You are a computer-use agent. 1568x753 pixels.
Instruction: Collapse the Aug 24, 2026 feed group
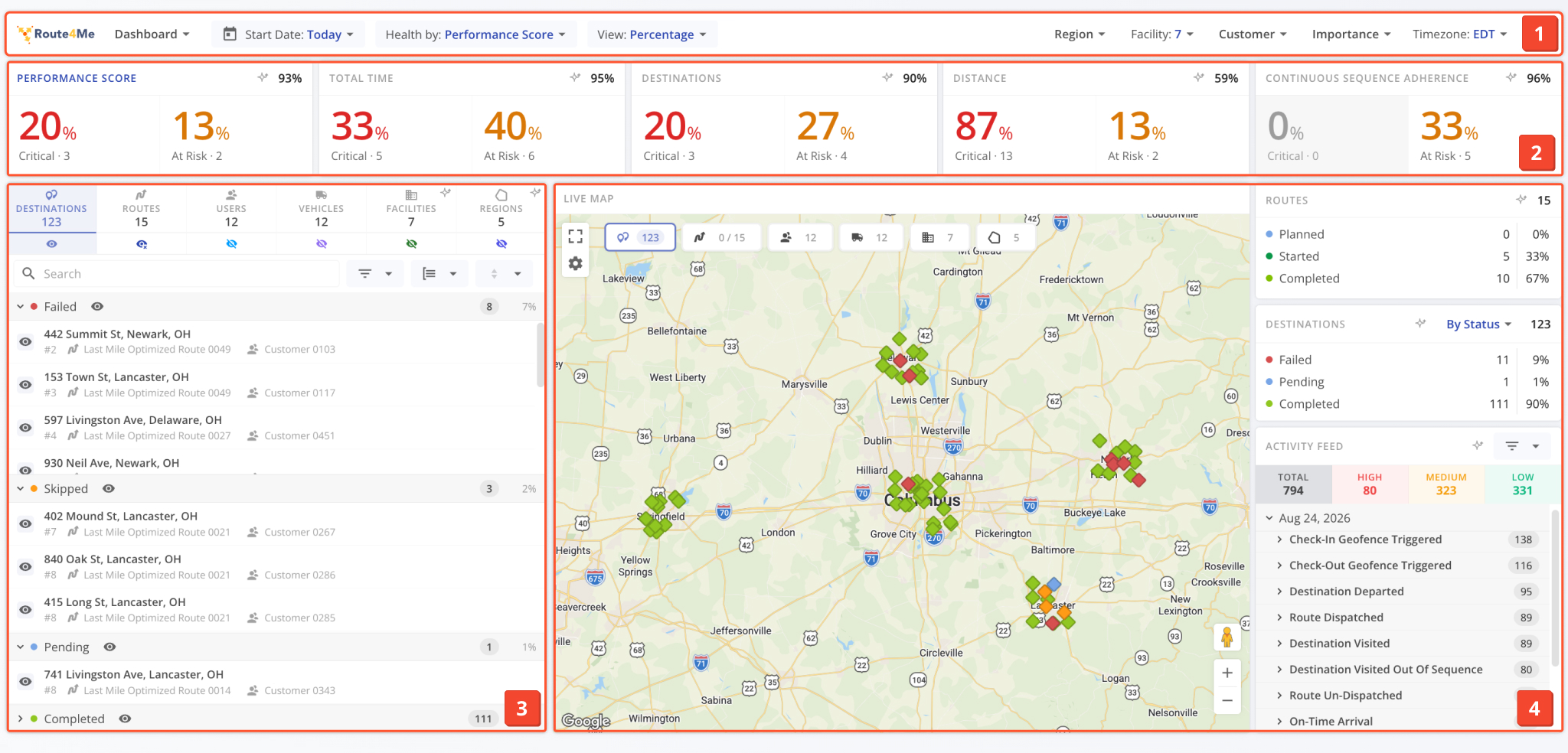coord(1269,518)
